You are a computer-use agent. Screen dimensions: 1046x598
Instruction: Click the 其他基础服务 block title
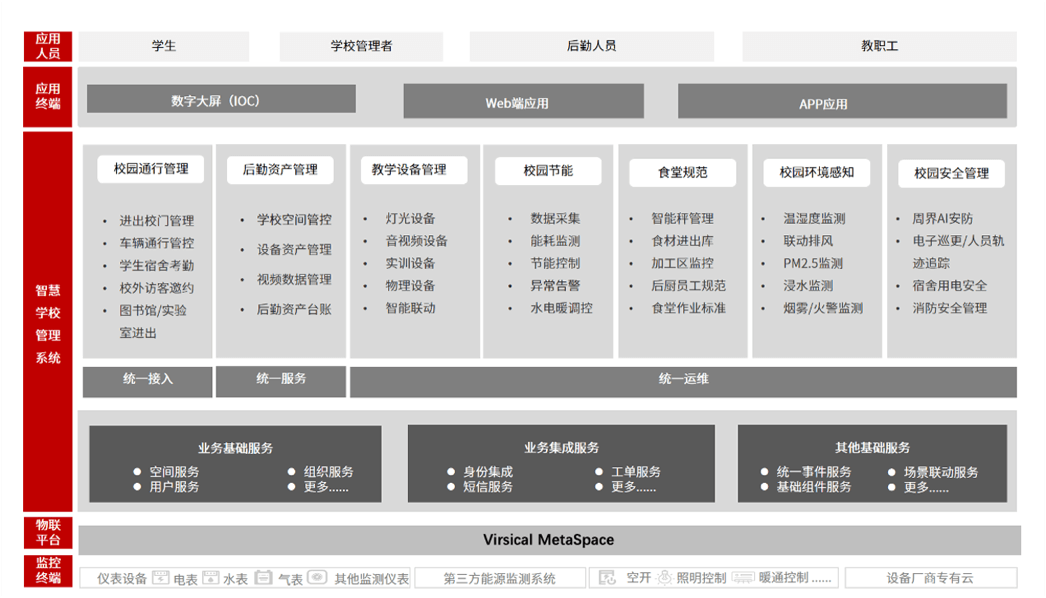point(873,448)
